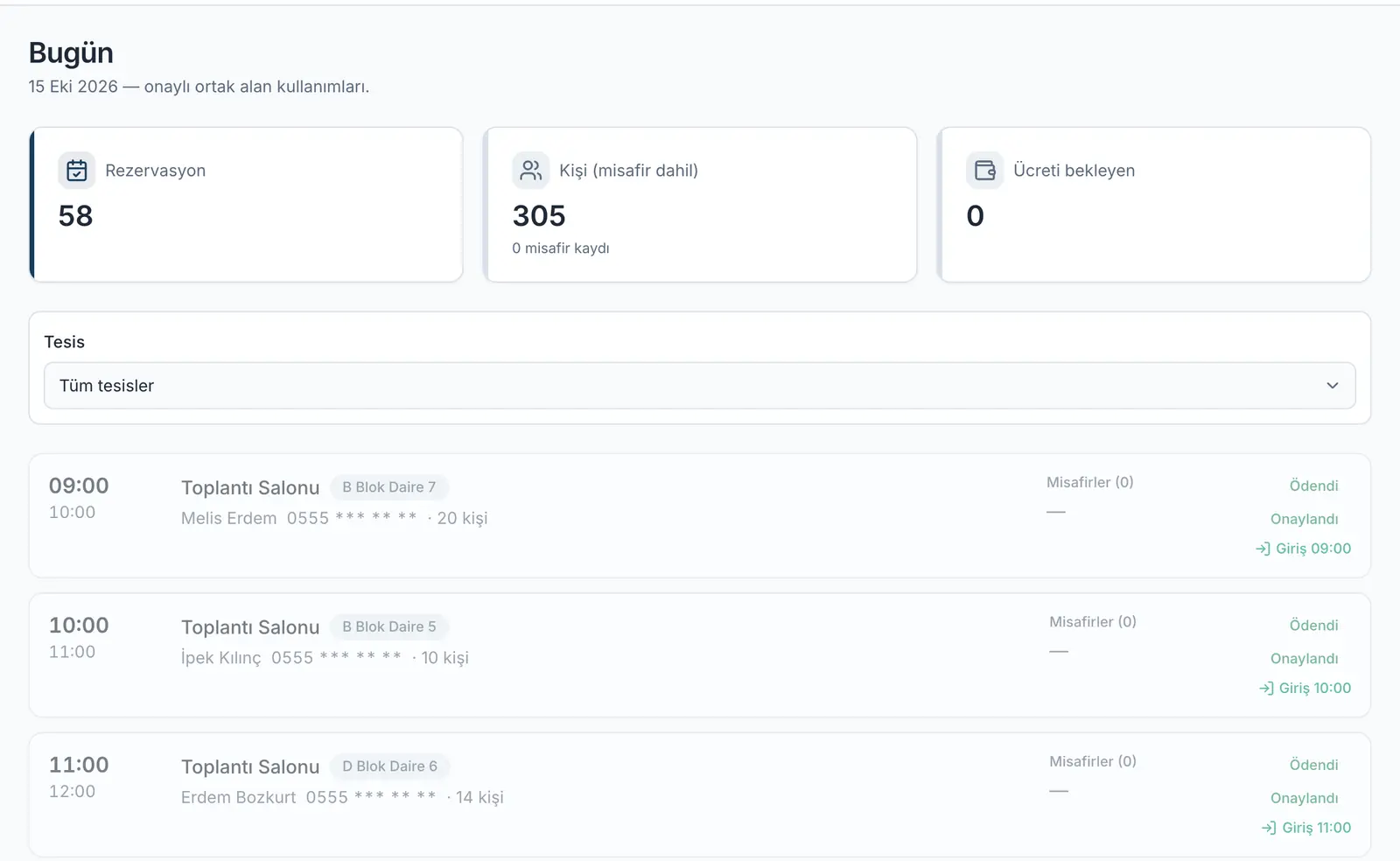Click the entry arrow icon beside Giriş 09:00

[x=1263, y=549]
